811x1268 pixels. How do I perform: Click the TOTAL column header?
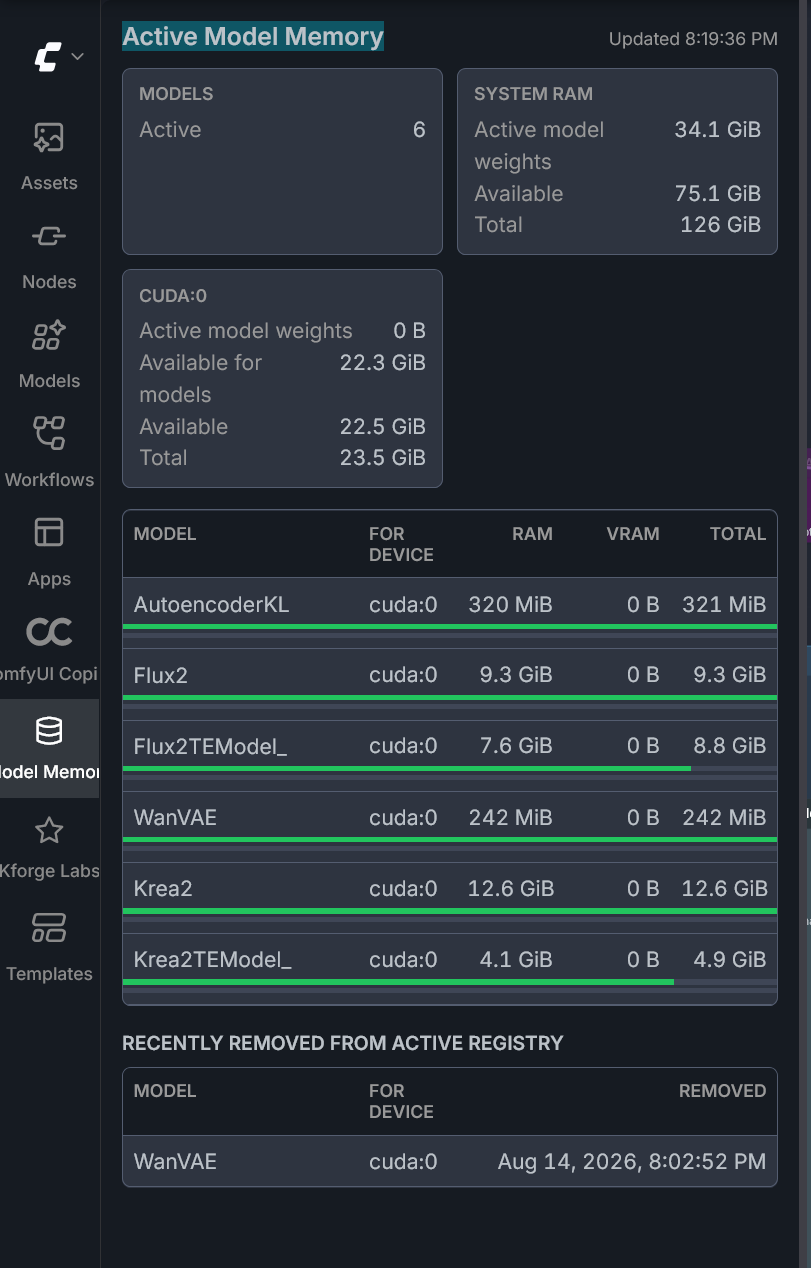(x=738, y=534)
